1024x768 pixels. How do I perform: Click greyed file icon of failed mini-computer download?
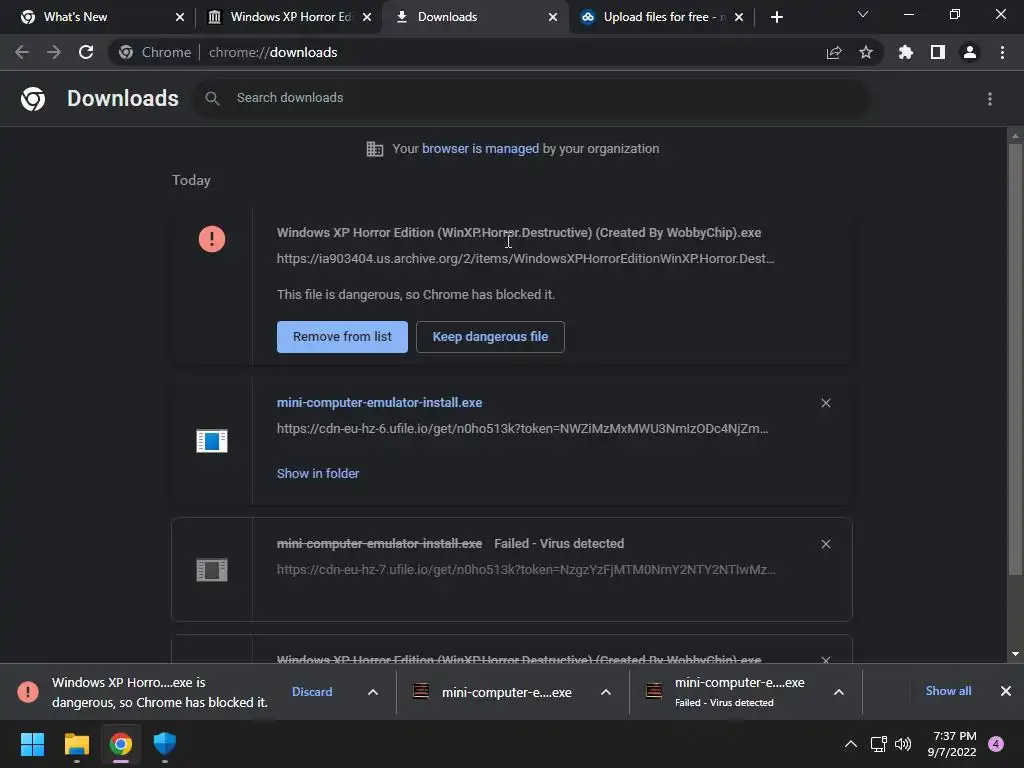tap(212, 570)
